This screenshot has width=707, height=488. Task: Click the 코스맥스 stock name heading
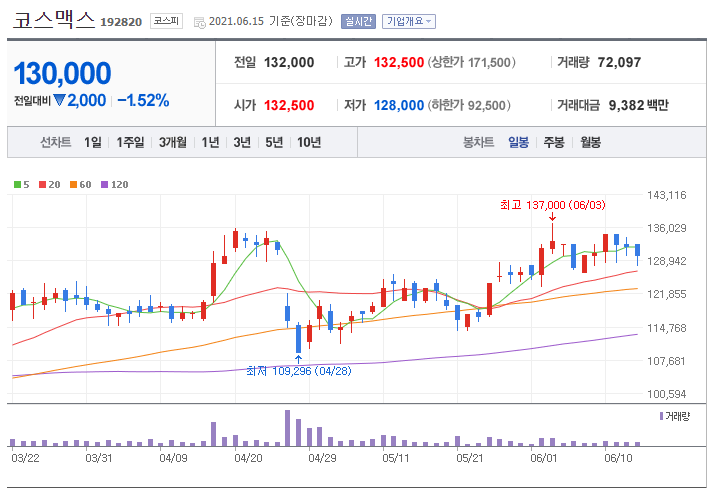[x=54, y=20]
